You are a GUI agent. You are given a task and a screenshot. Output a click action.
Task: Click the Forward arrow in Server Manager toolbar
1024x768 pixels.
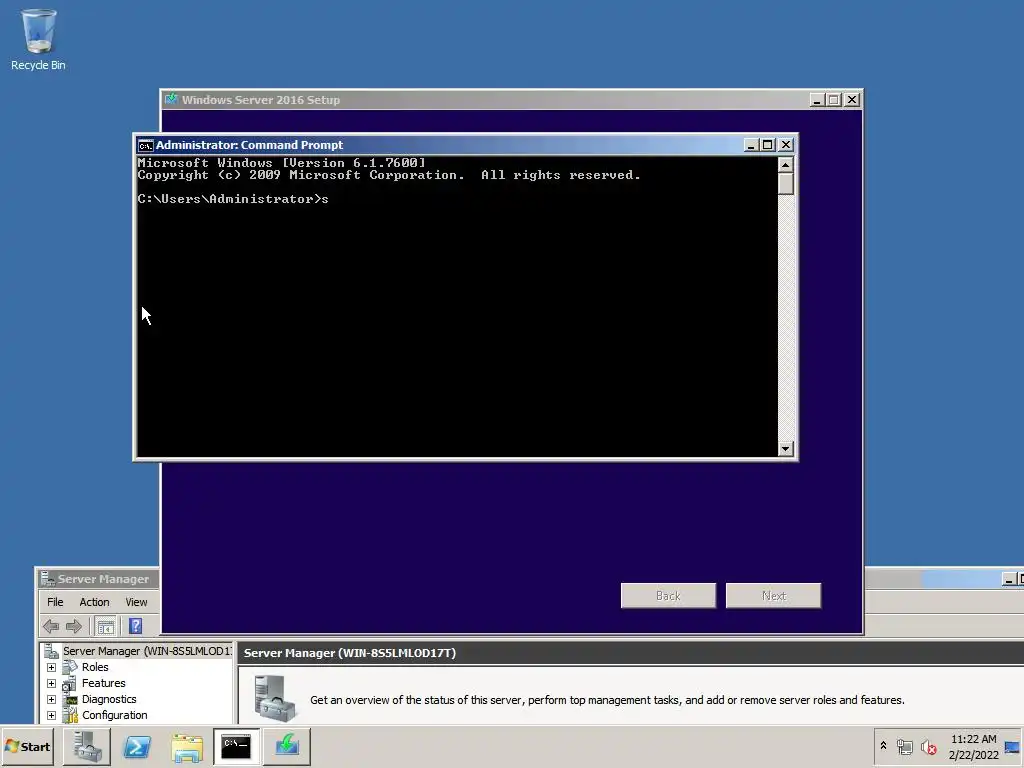click(74, 626)
